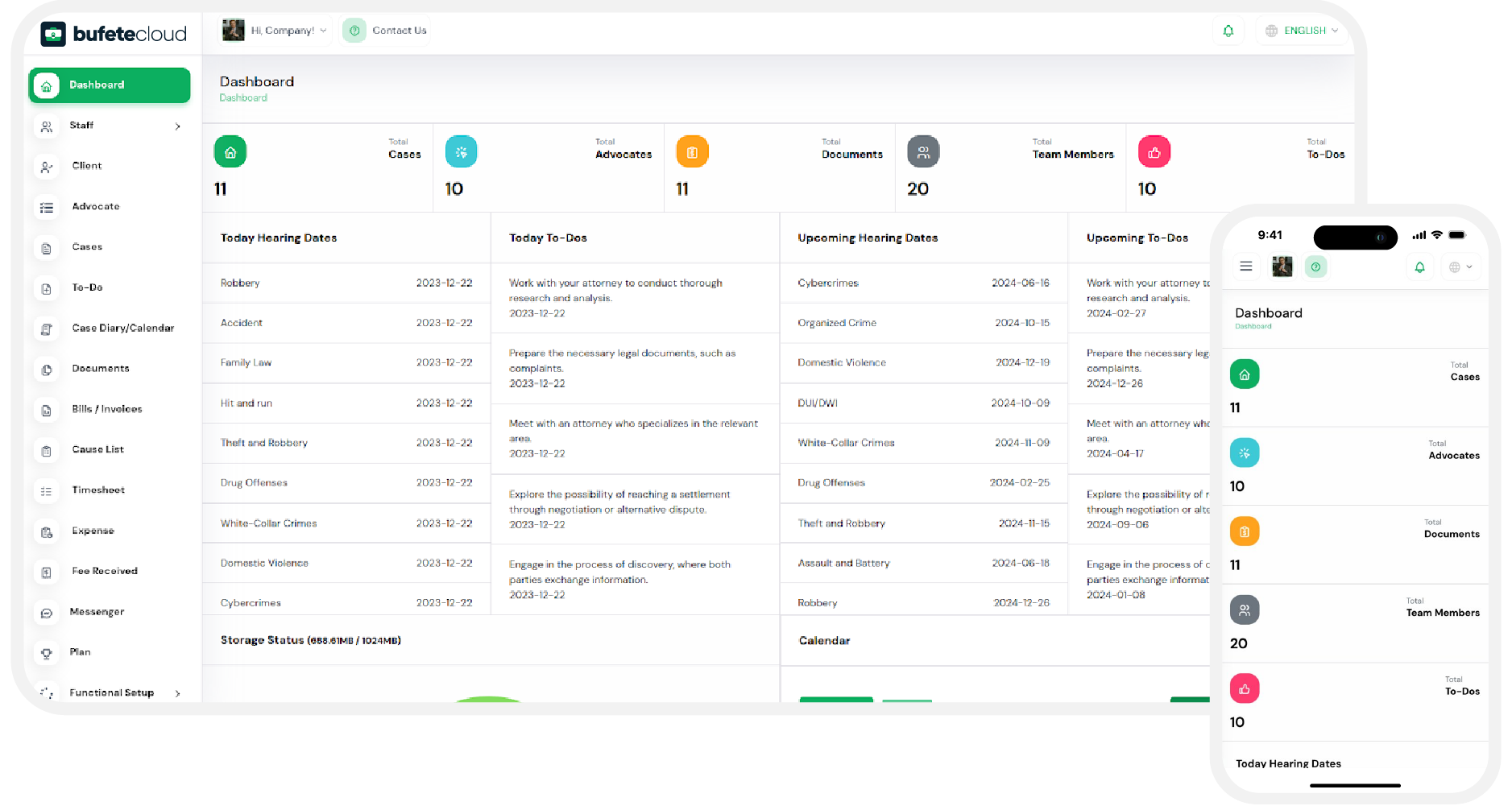Click the bufetecloud logo icon

(x=53, y=34)
